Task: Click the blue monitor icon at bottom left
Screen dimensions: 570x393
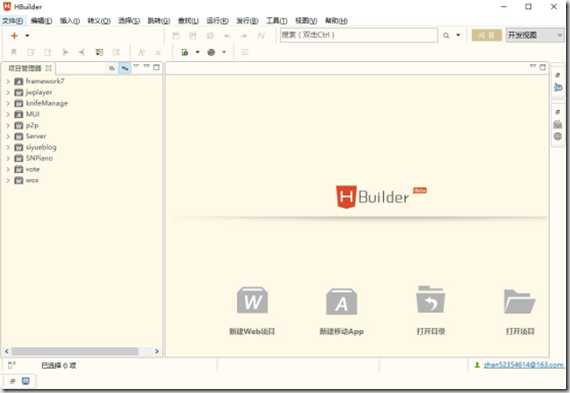Action: coord(25,381)
